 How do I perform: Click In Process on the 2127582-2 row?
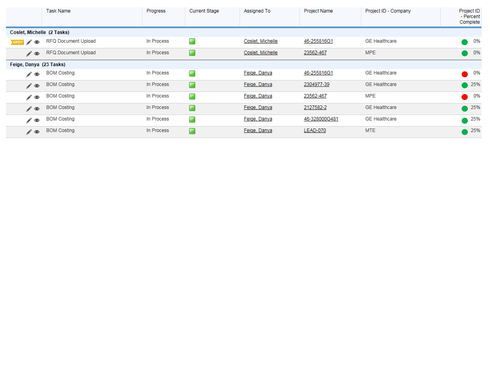[x=157, y=107]
